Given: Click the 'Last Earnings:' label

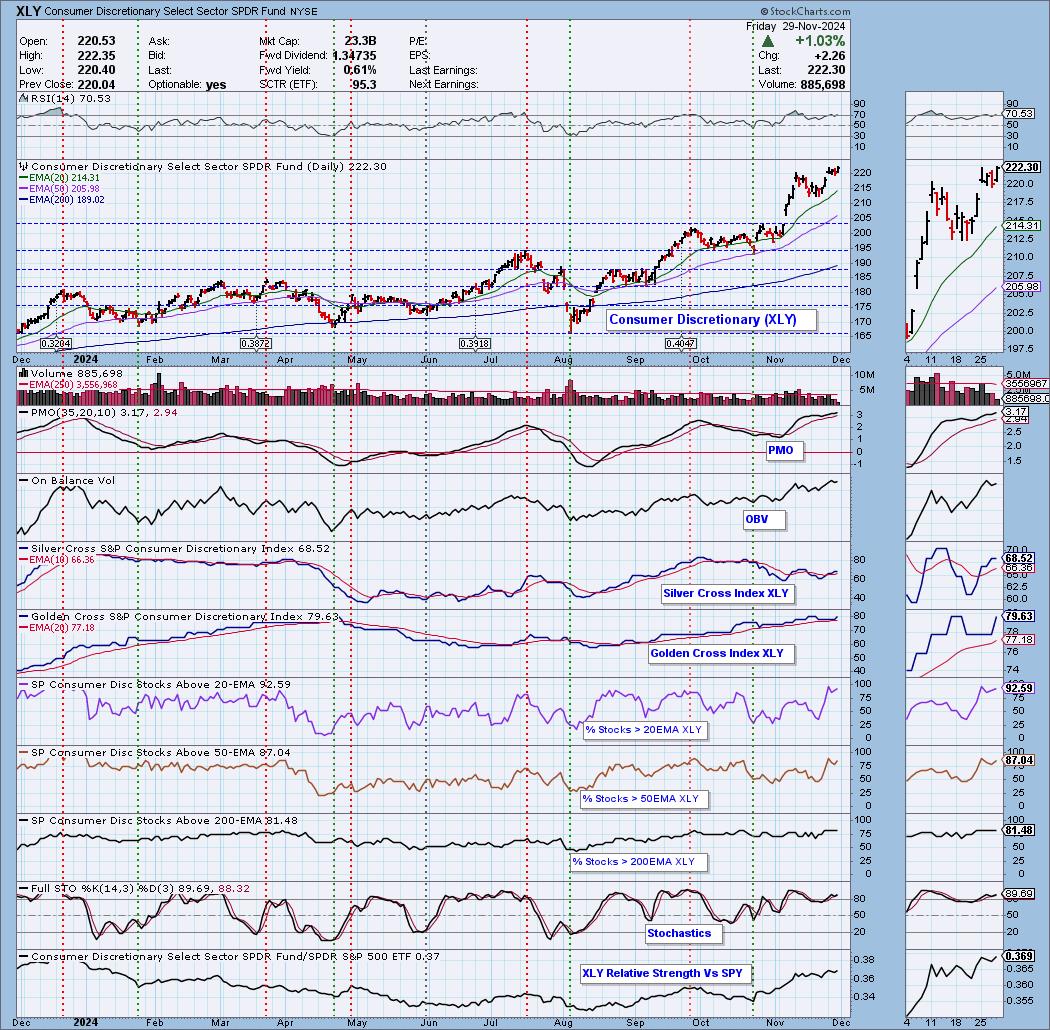Looking at the screenshot, I should [443, 70].
